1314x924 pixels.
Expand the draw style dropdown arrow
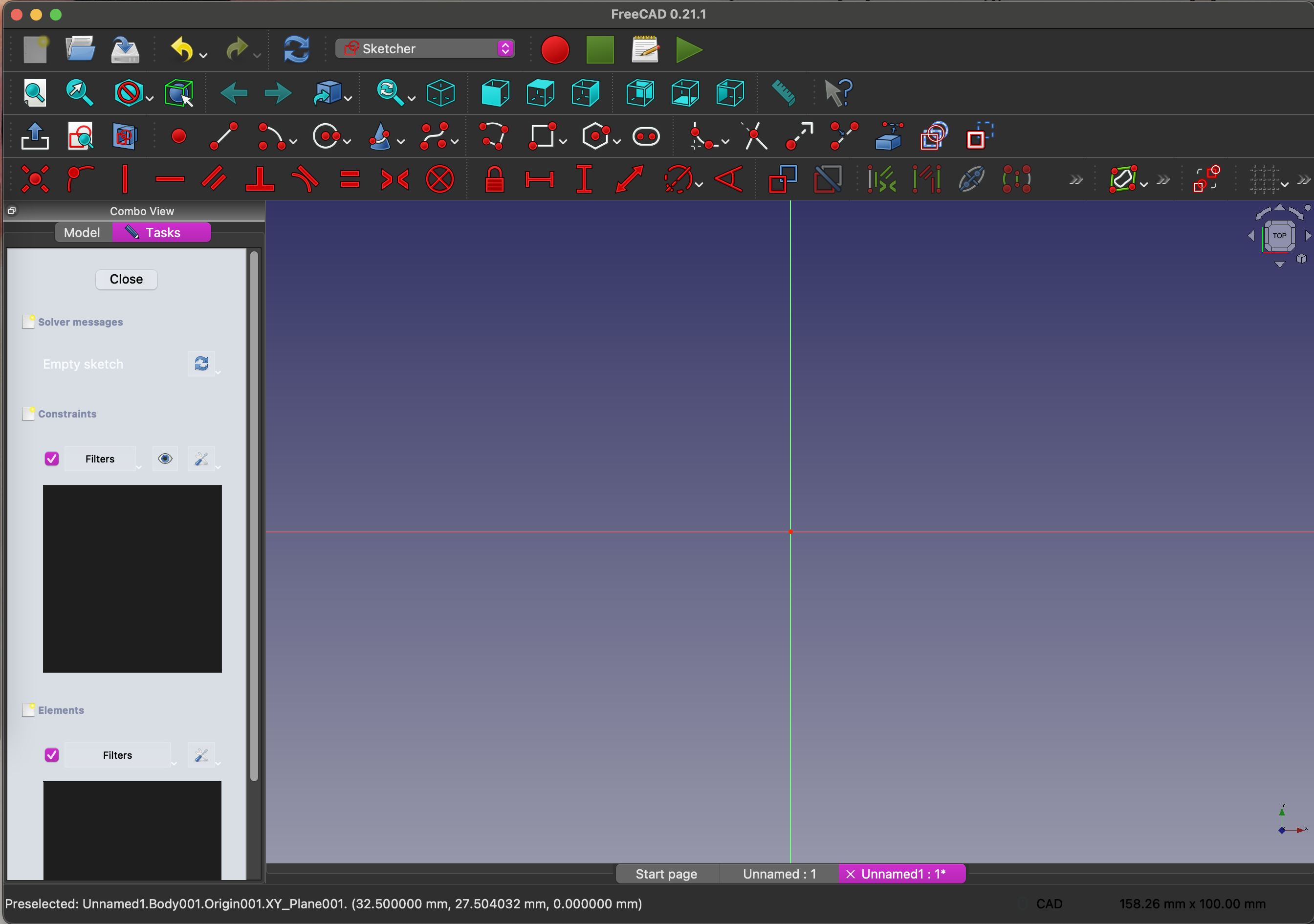click(150, 98)
